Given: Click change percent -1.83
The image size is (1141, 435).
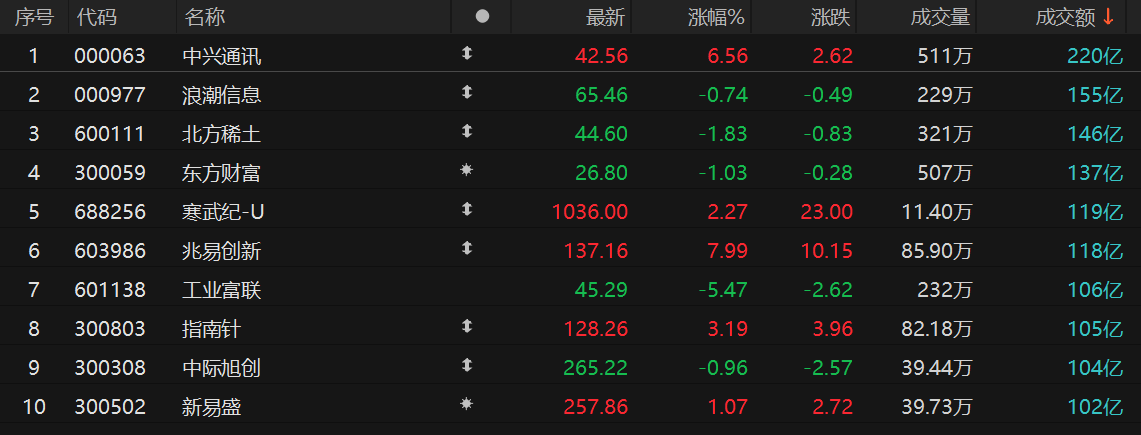Looking at the screenshot, I should click(x=723, y=135).
